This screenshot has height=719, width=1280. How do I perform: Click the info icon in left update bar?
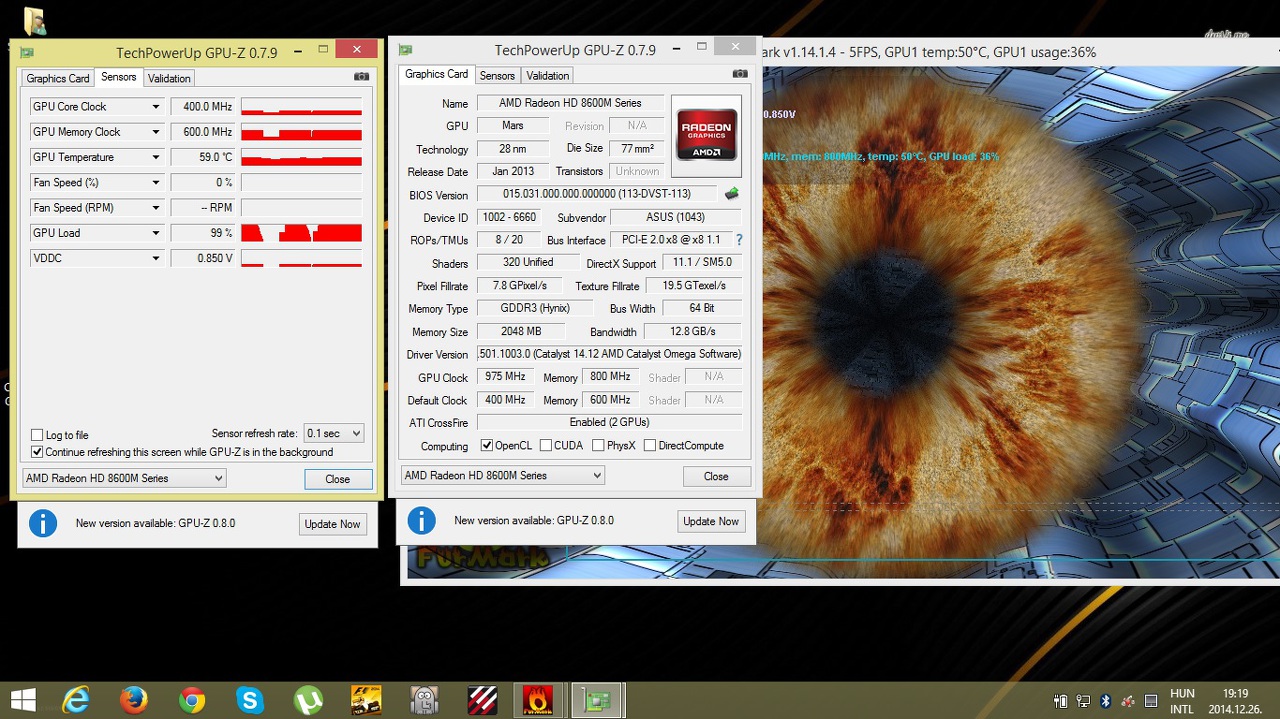click(x=43, y=523)
